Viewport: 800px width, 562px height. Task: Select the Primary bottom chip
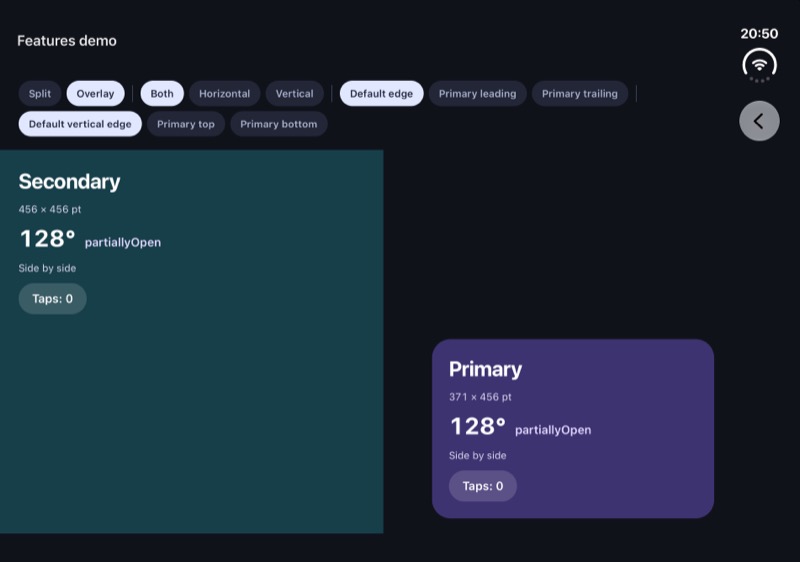tap(279, 124)
